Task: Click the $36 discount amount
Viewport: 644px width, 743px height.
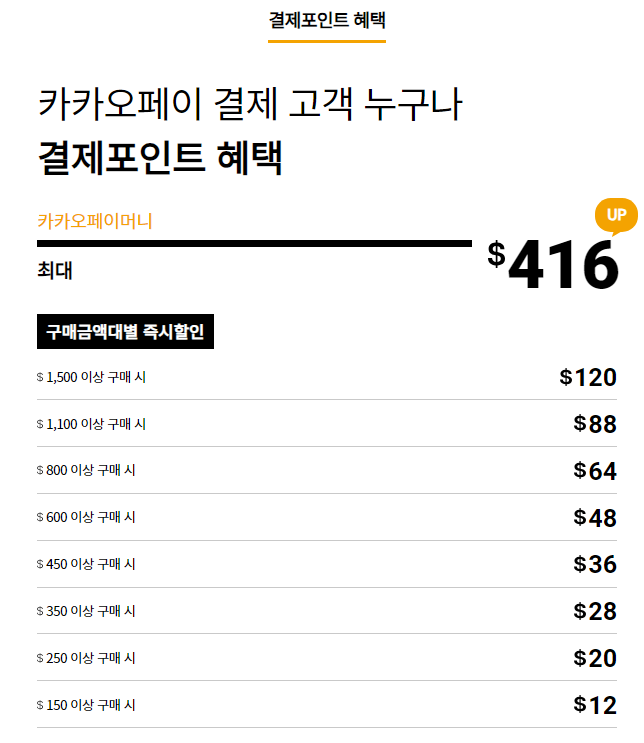Action: pyautogui.click(x=595, y=564)
